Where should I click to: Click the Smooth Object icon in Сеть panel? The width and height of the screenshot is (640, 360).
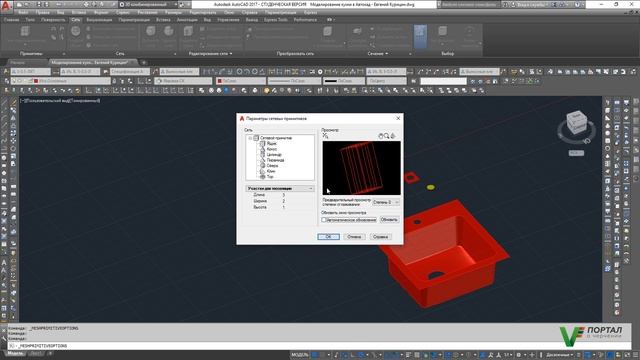coord(76,32)
